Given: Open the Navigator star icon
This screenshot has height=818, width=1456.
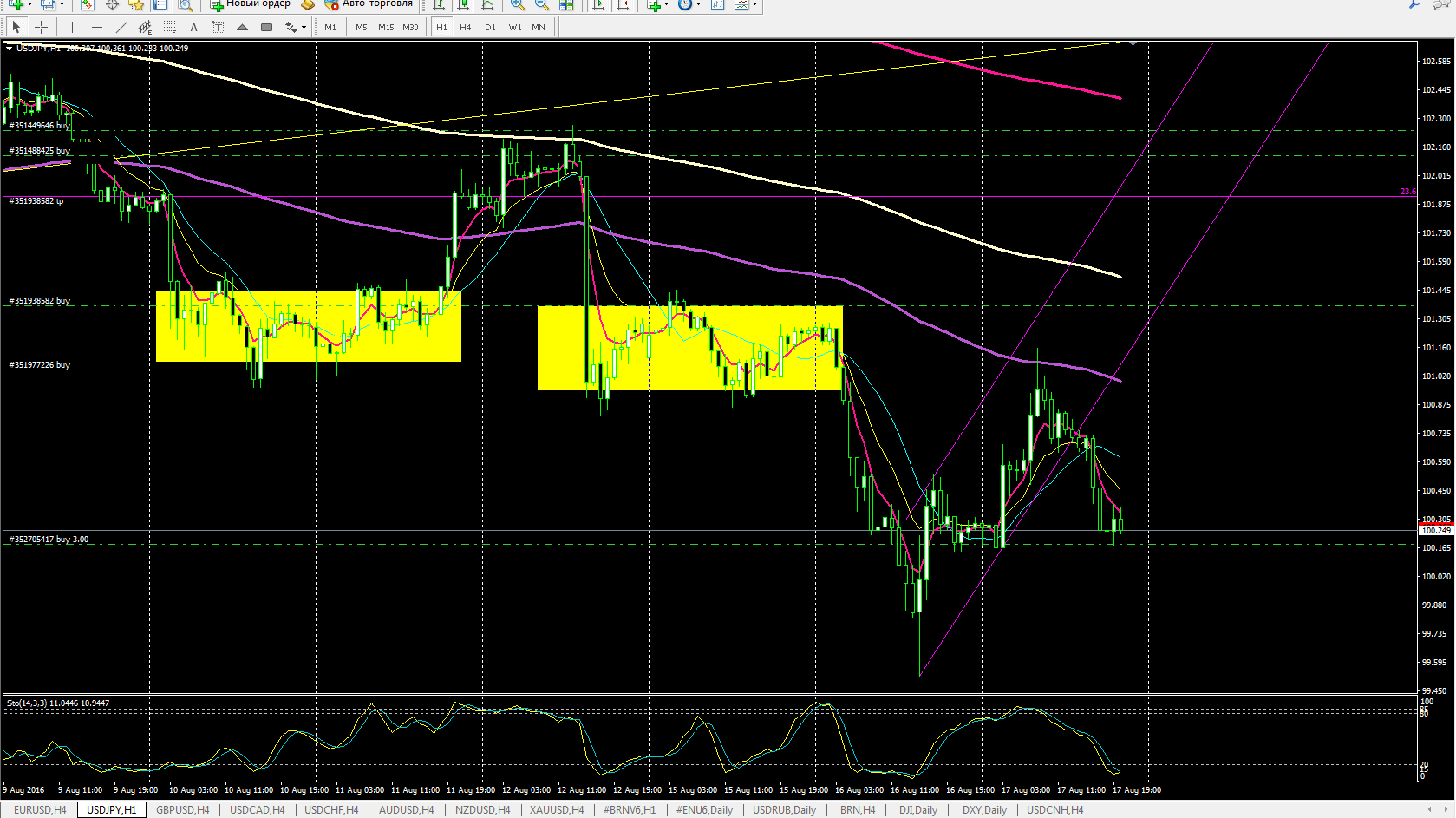Looking at the screenshot, I should click(x=136, y=4).
